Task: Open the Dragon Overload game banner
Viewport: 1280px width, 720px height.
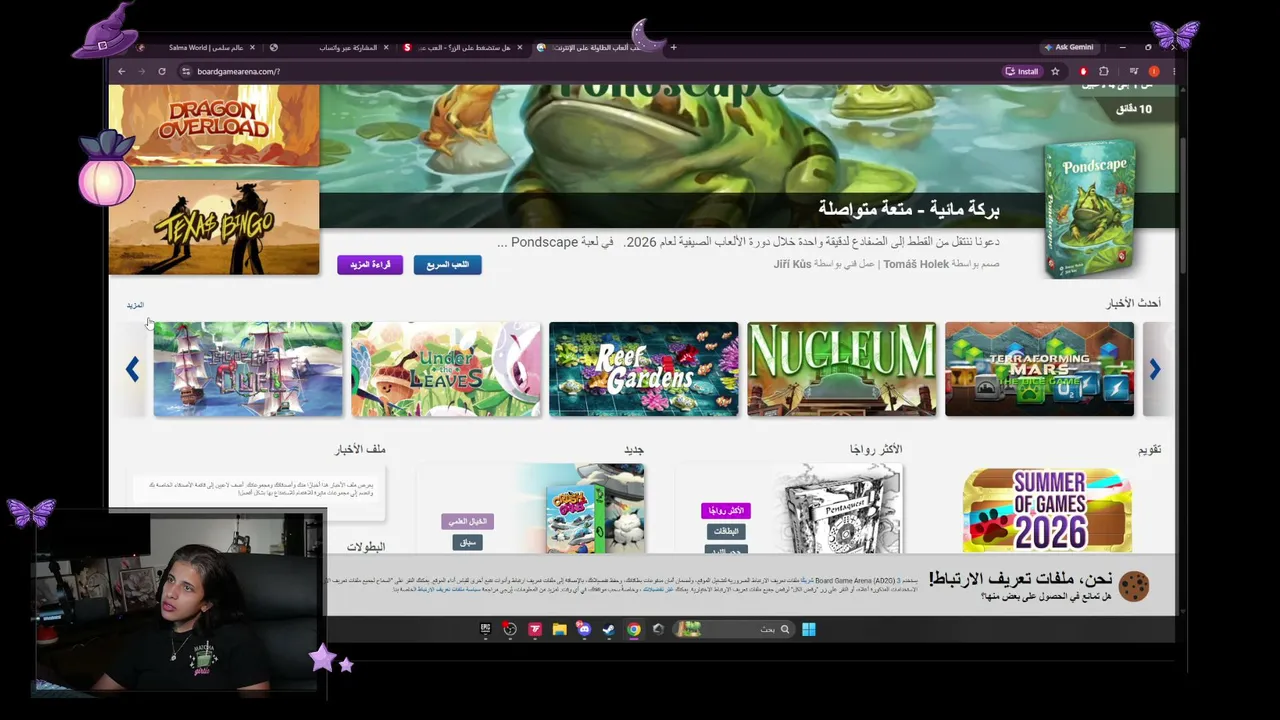Action: click(x=214, y=125)
